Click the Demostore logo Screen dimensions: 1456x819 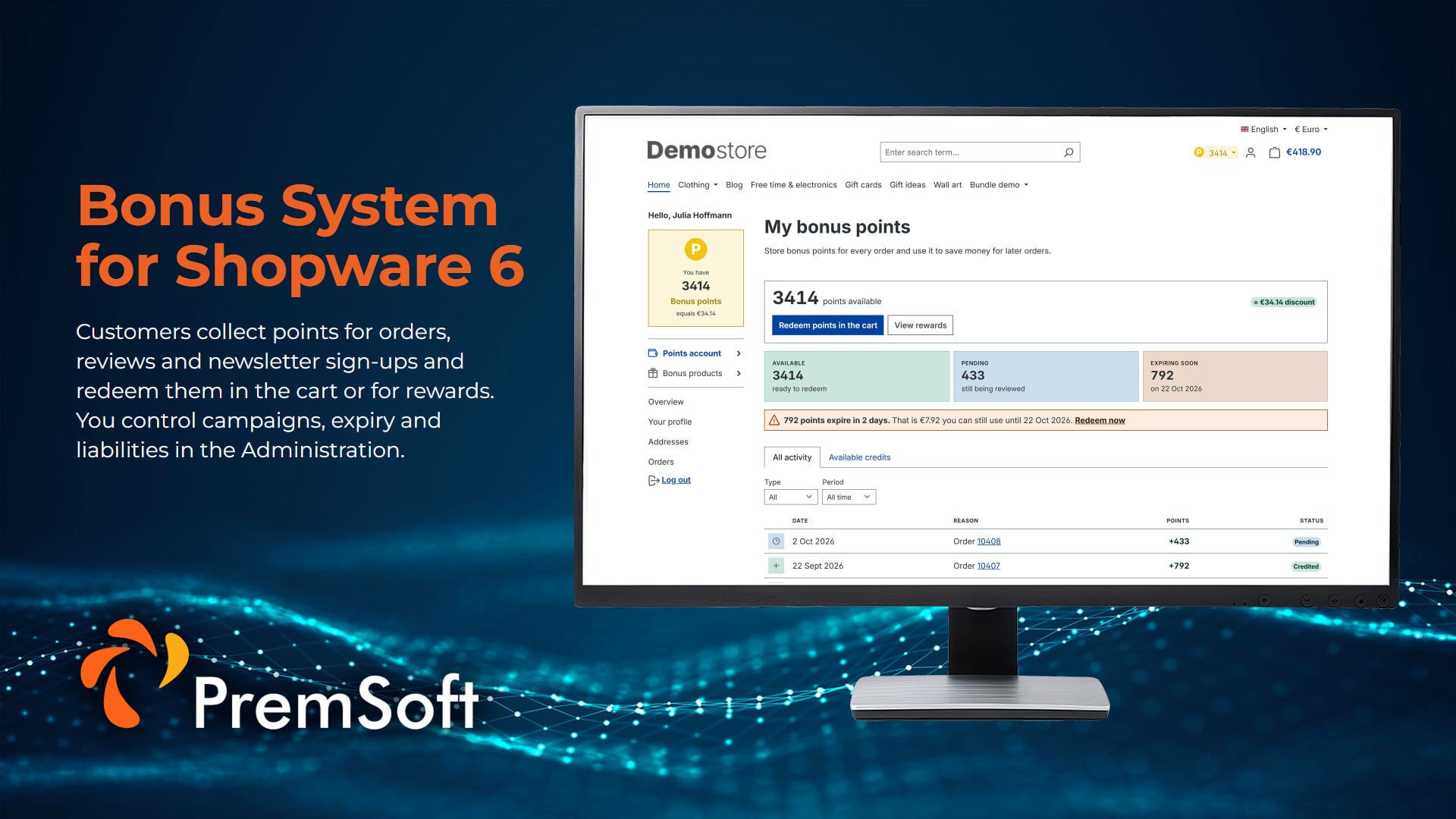(706, 150)
